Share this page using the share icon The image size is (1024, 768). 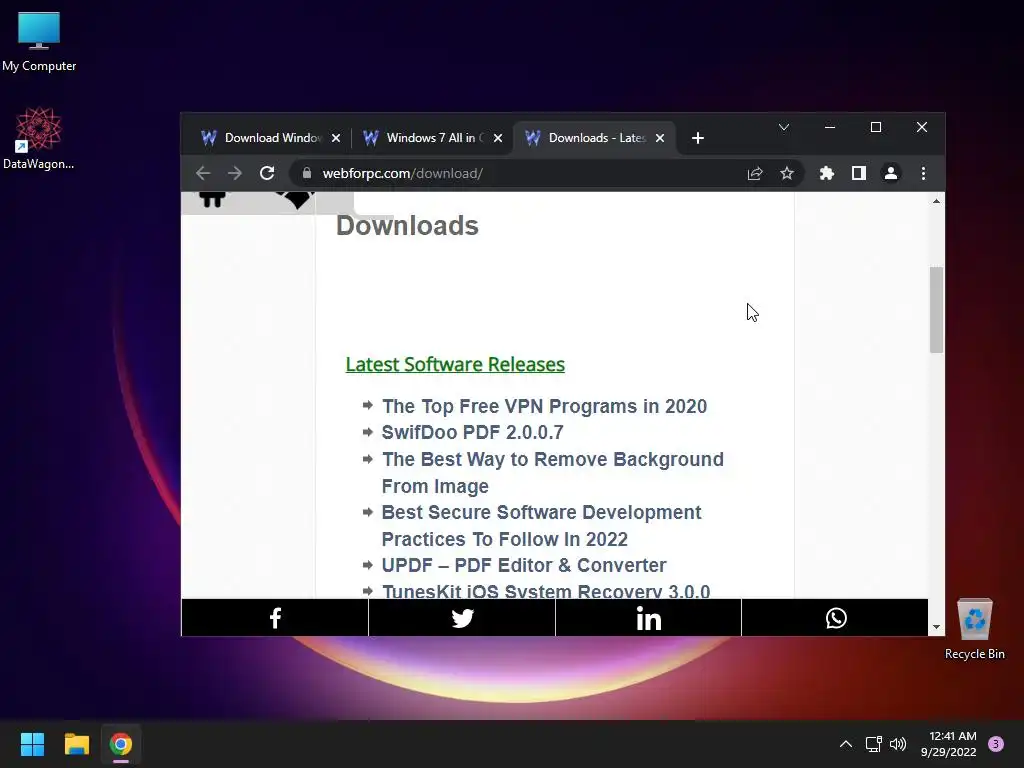pos(755,173)
